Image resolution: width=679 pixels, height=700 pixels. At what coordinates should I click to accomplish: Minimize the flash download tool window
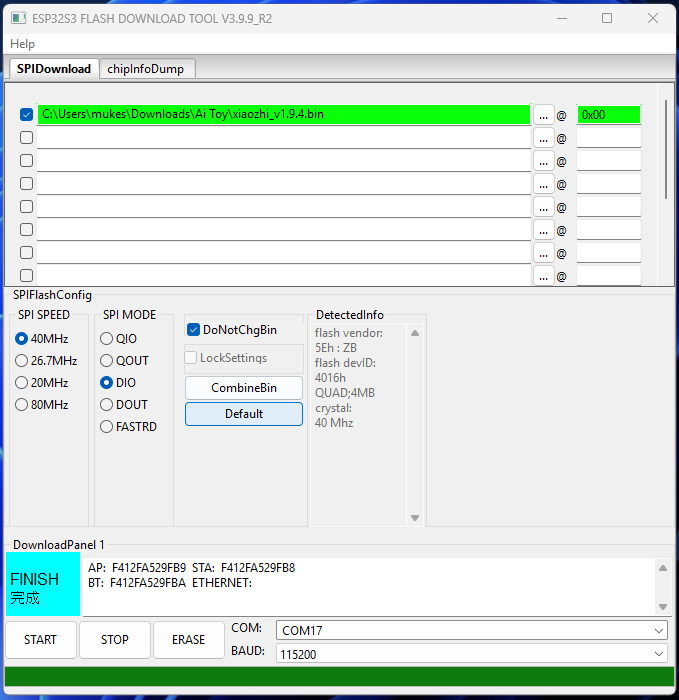[x=562, y=18]
